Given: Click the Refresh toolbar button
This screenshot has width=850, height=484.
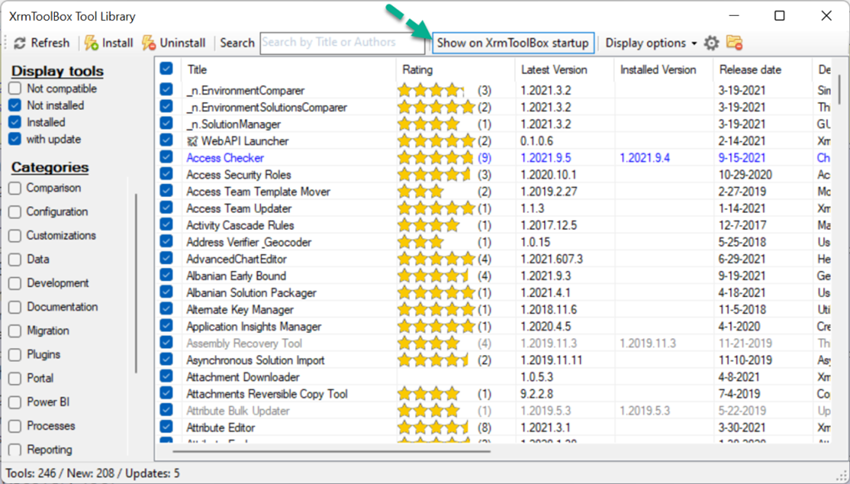Looking at the screenshot, I should coord(42,43).
